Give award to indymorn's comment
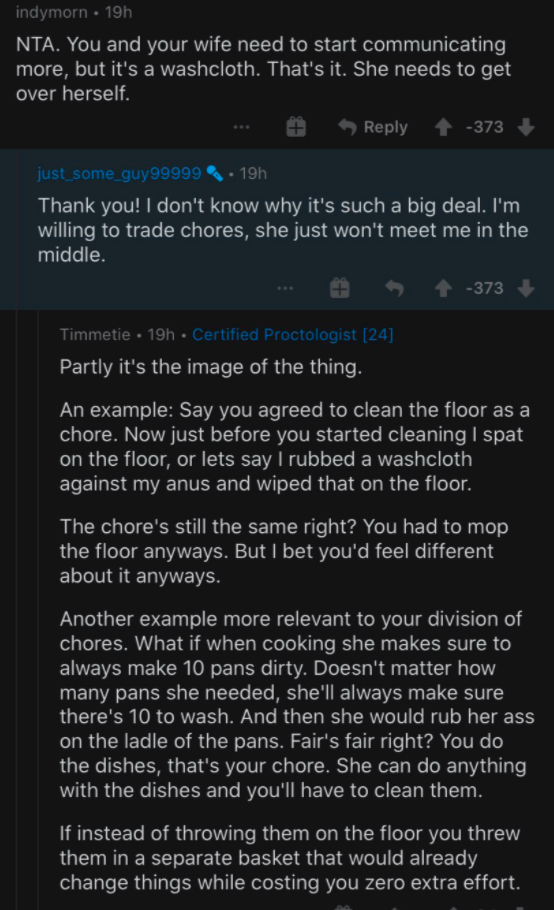This screenshot has height=910, width=554. pos(296,127)
